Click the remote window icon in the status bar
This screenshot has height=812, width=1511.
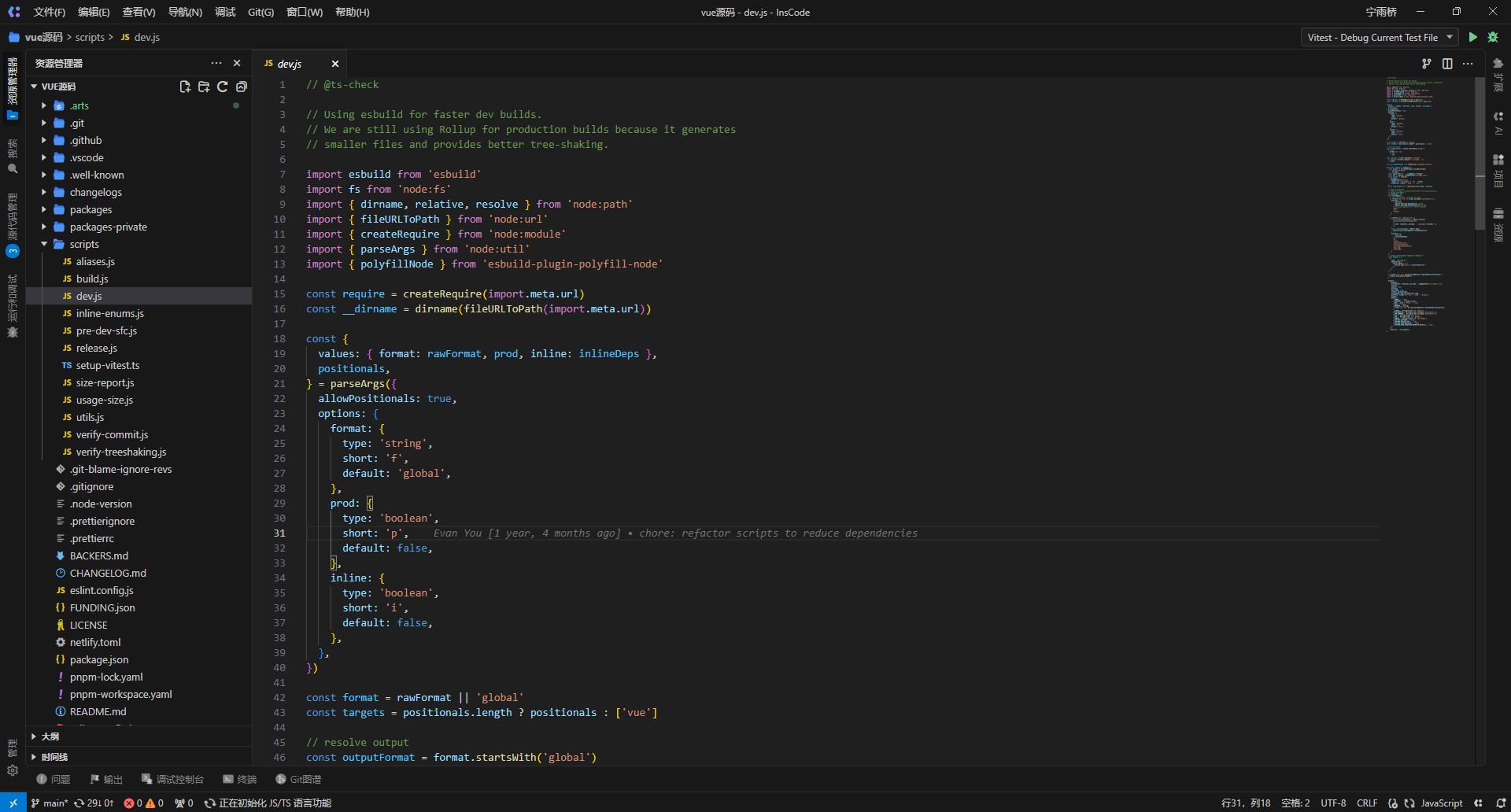point(13,803)
